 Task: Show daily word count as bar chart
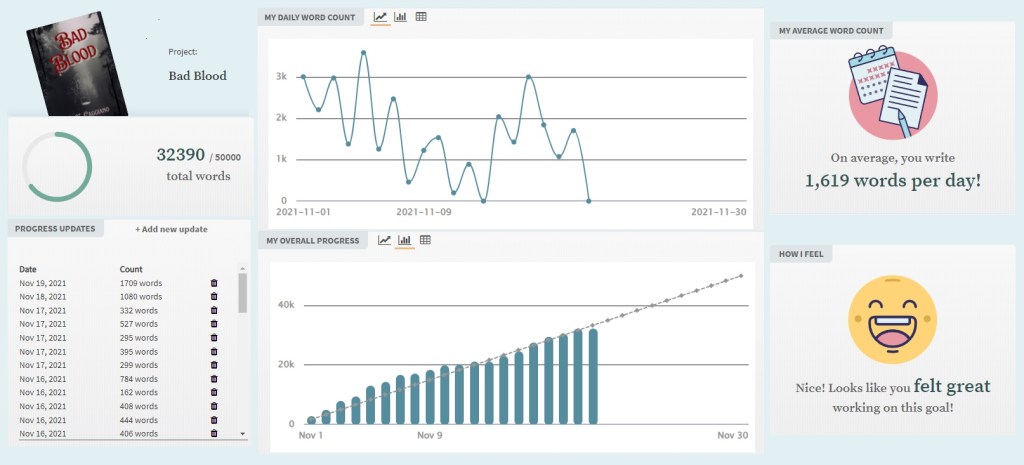coord(401,17)
